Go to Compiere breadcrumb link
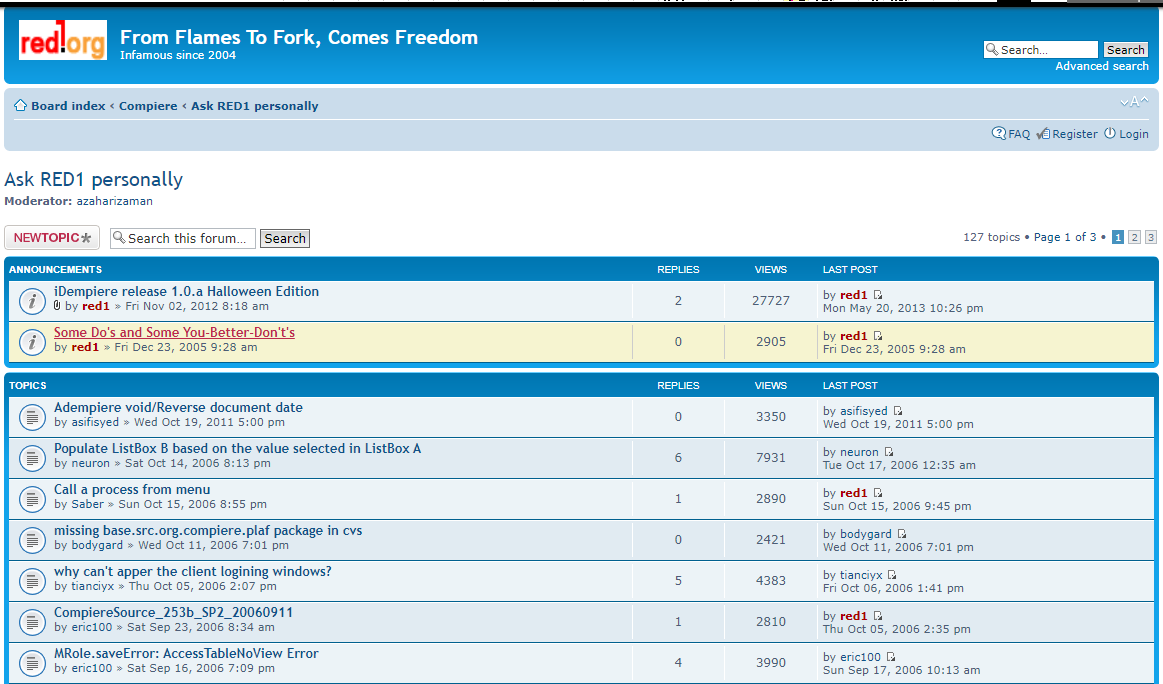 click(x=148, y=105)
